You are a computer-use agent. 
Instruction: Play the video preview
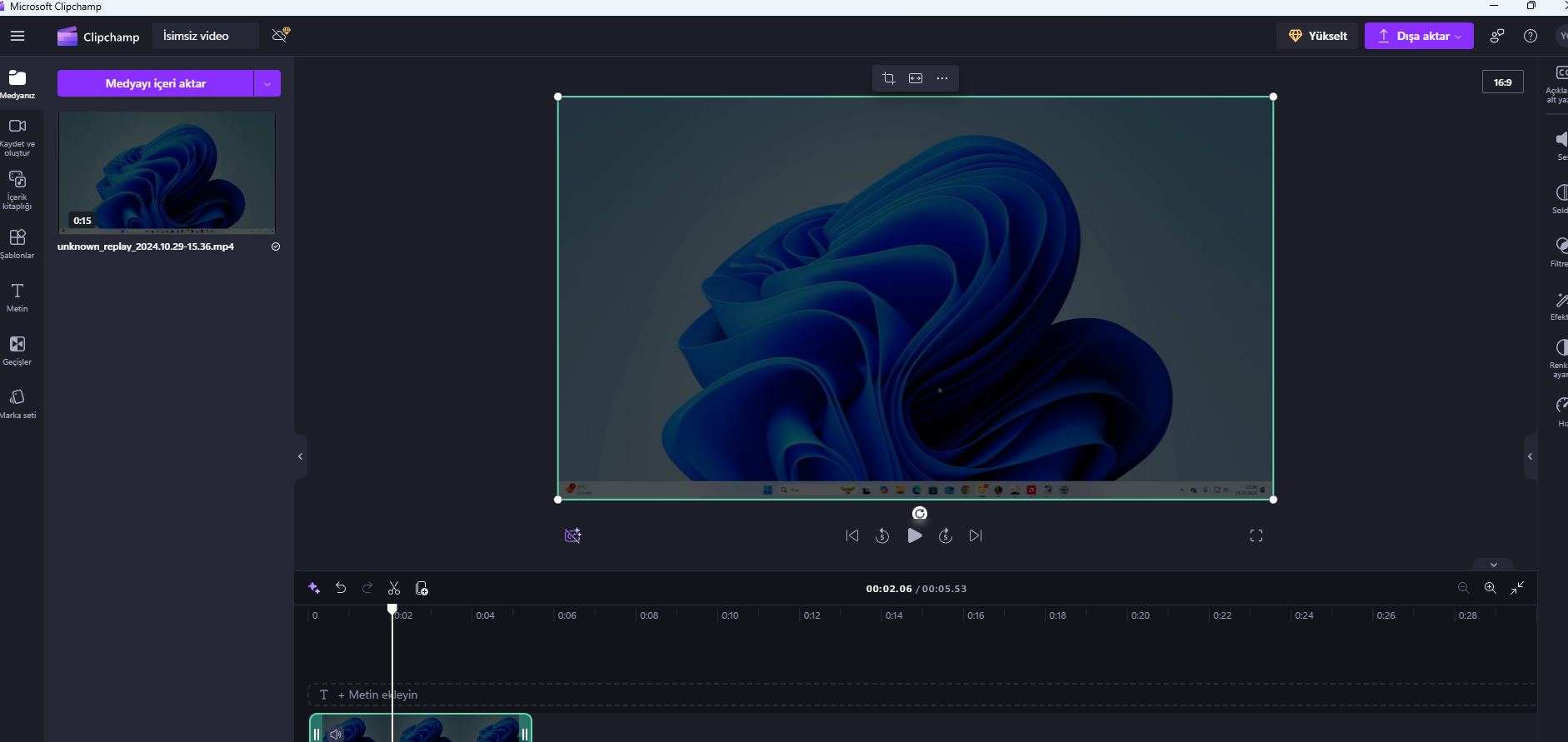click(x=915, y=535)
